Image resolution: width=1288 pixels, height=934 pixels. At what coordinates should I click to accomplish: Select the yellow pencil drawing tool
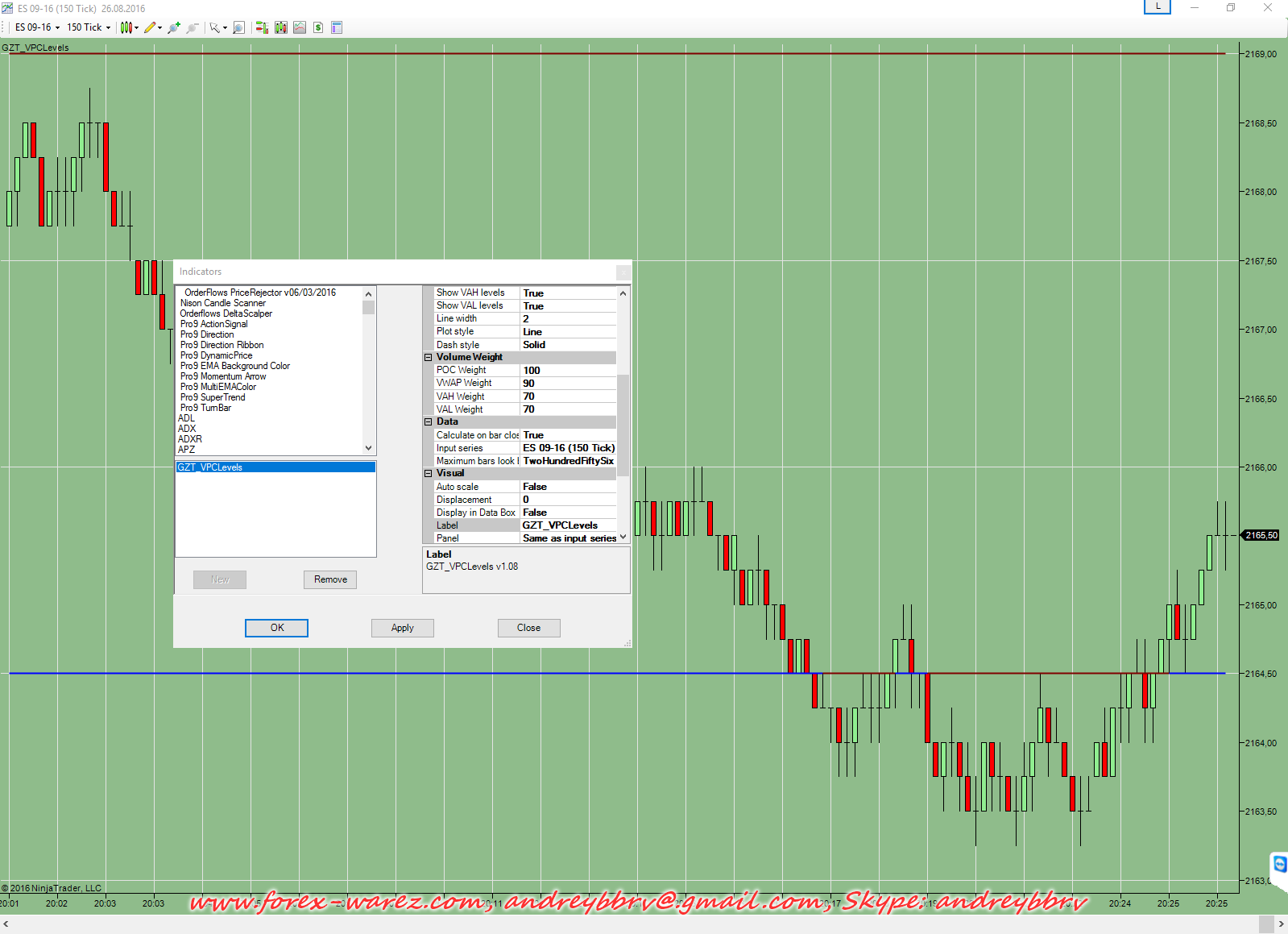[150, 27]
